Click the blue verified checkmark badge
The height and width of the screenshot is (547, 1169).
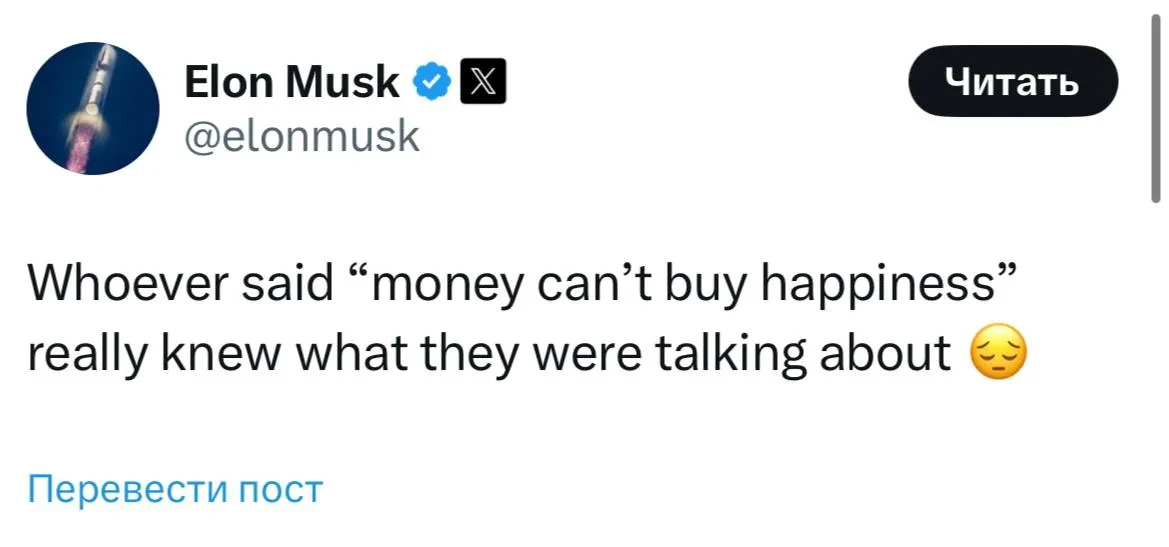point(431,82)
